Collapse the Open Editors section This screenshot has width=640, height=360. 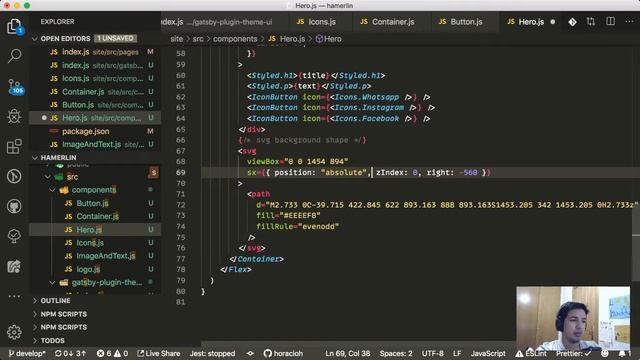35,39
